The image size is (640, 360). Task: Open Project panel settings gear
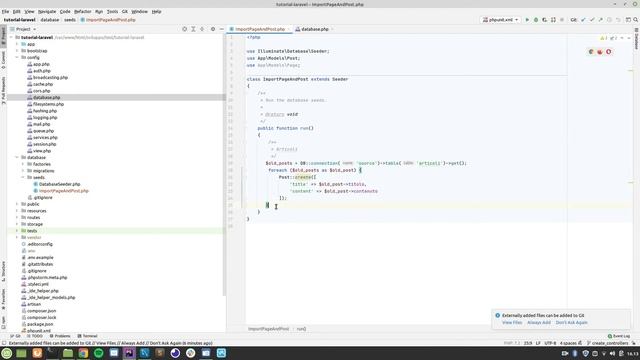coord(213,29)
